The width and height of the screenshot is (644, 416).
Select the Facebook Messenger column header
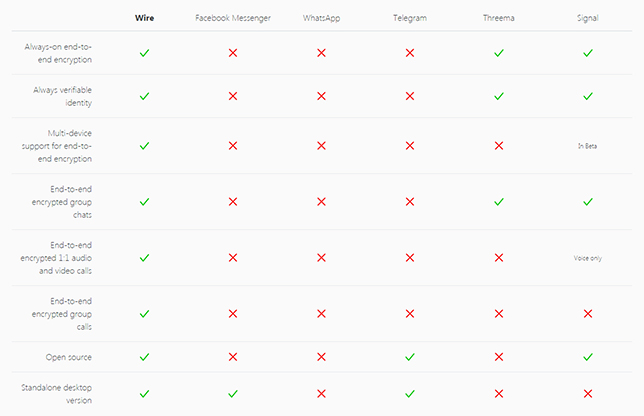[x=233, y=18]
